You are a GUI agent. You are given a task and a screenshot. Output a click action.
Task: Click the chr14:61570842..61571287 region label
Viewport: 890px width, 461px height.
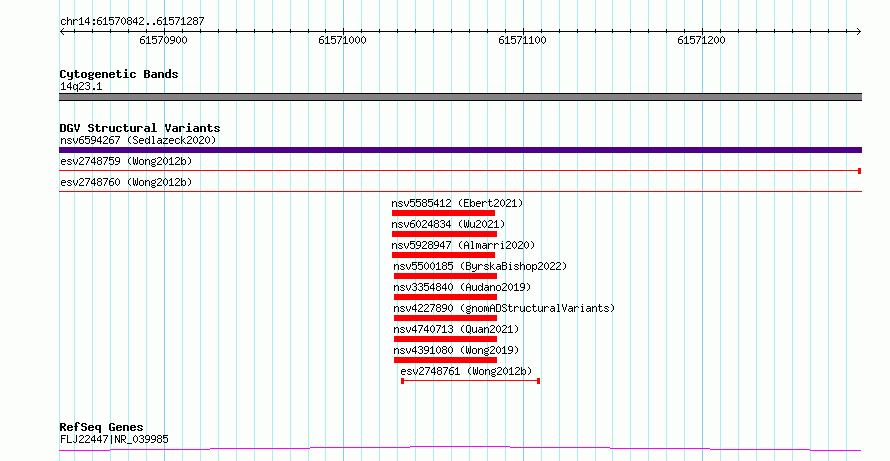tap(132, 22)
